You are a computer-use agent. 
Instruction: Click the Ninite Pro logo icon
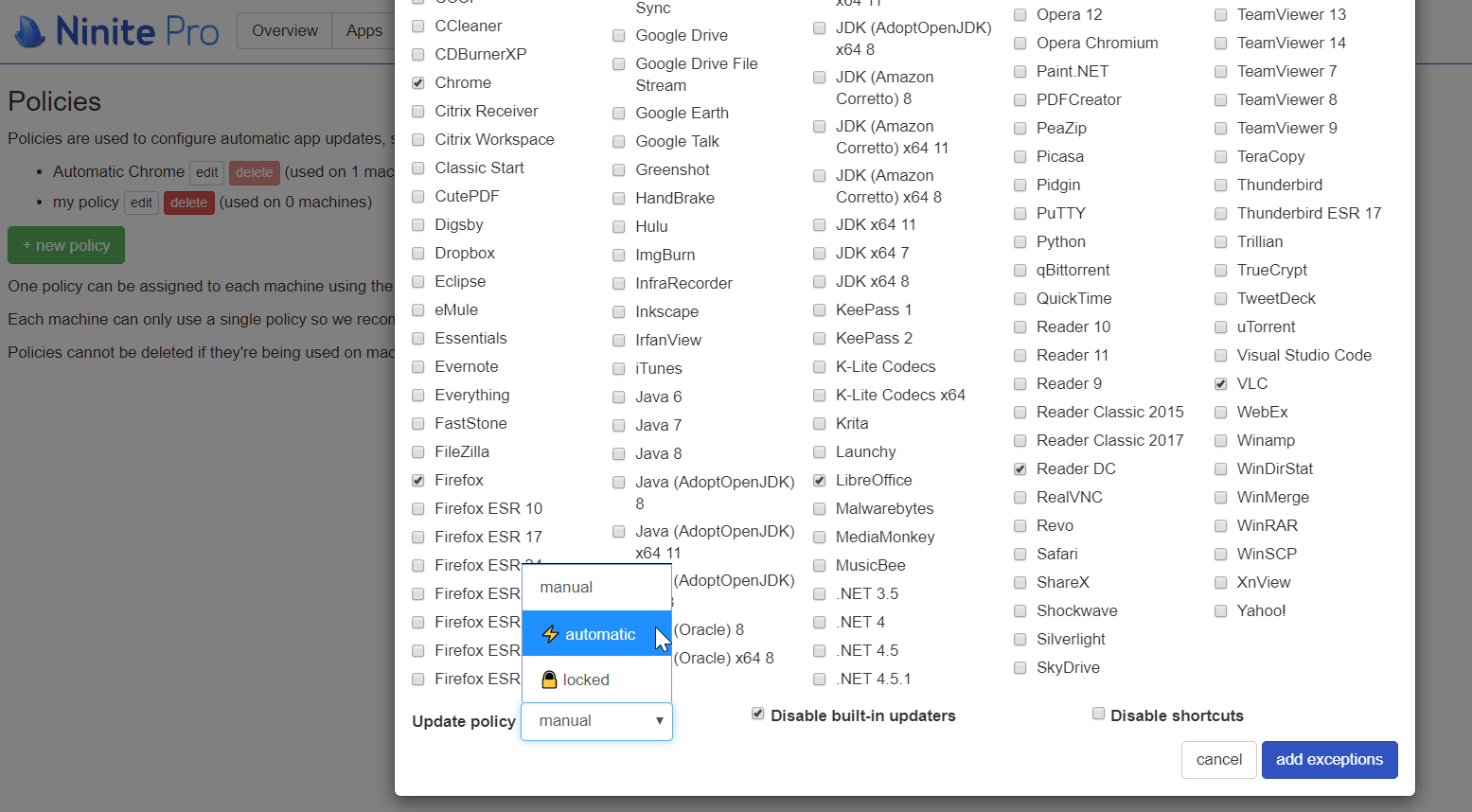(x=30, y=31)
